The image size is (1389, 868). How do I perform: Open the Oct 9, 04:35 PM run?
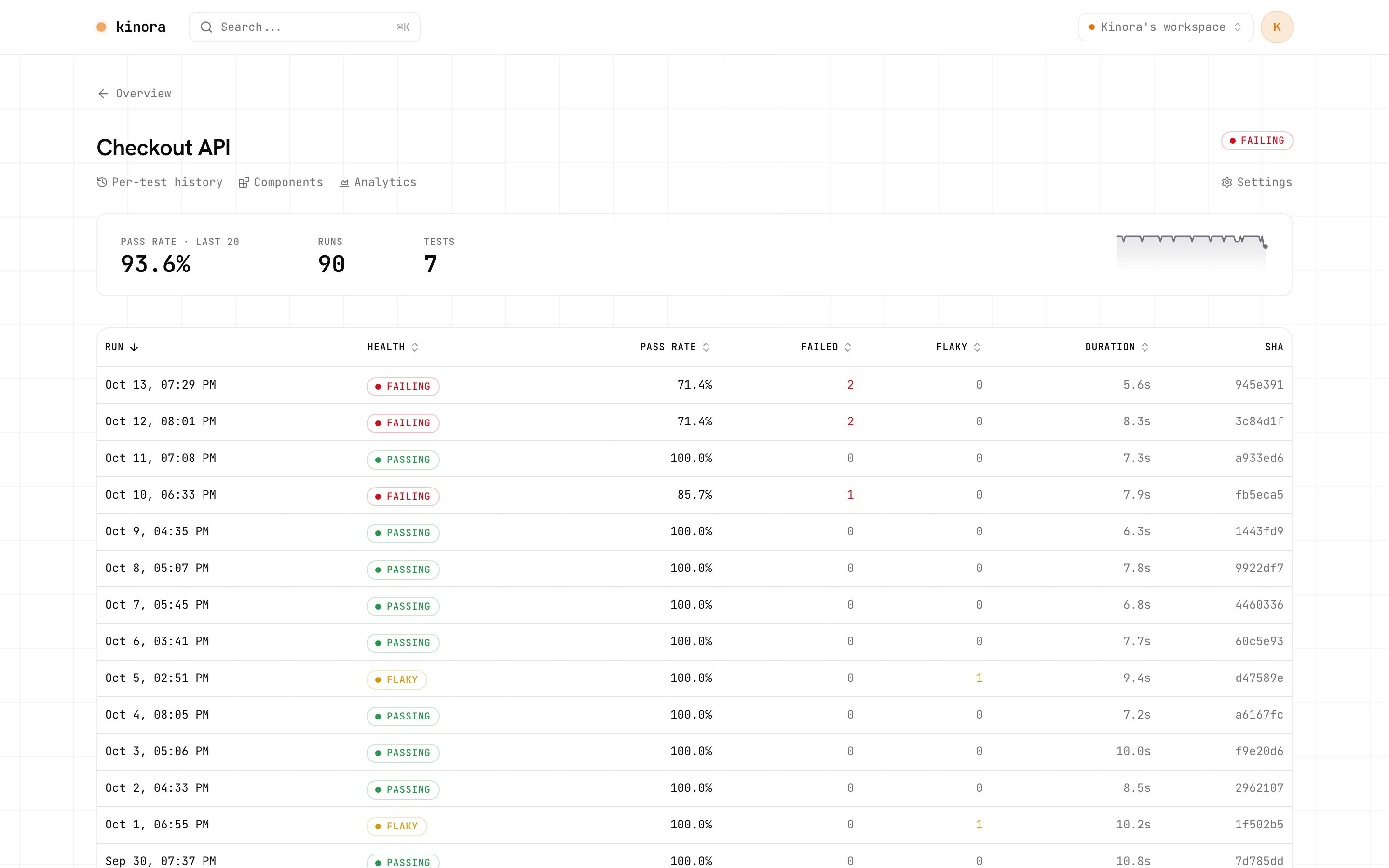[x=694, y=531]
